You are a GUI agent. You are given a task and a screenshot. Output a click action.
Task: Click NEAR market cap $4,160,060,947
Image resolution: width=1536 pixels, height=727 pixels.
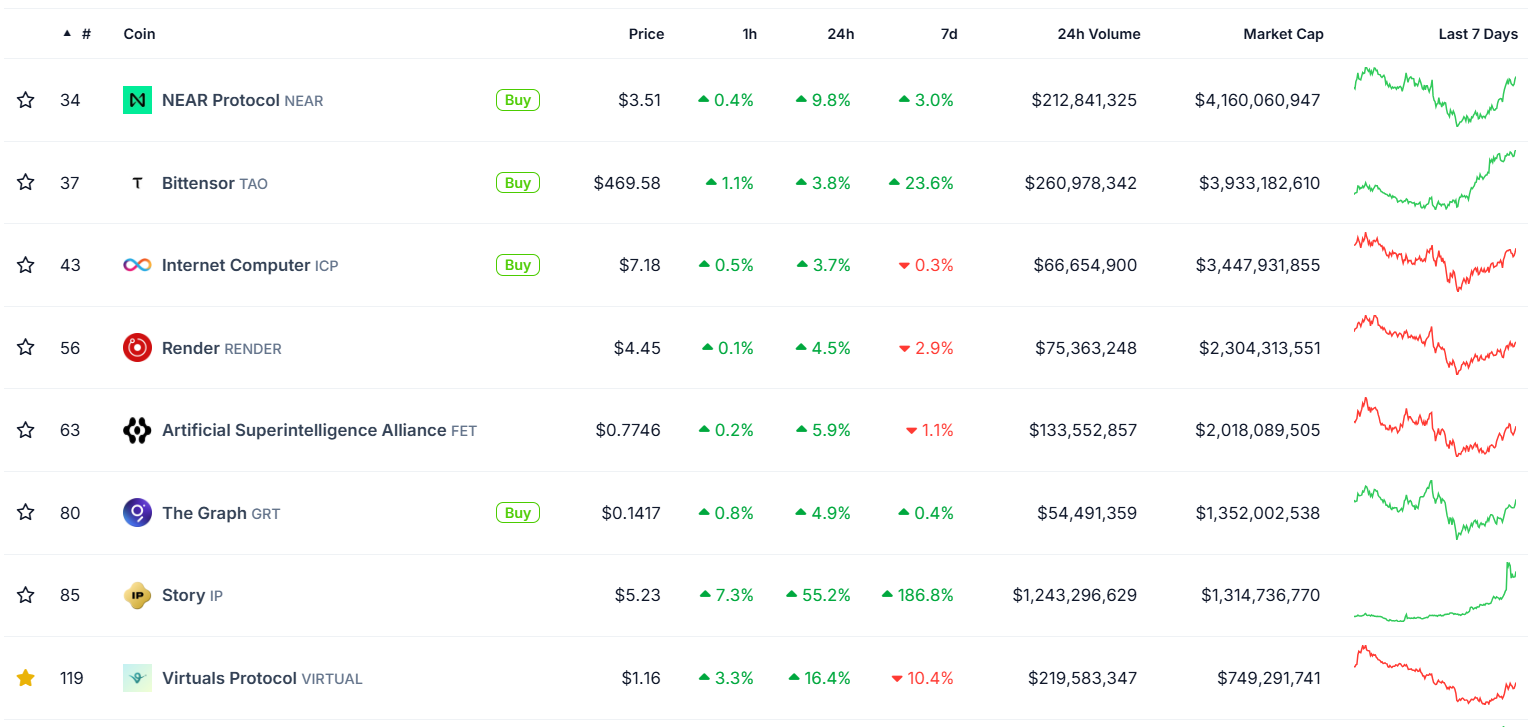pos(1258,100)
